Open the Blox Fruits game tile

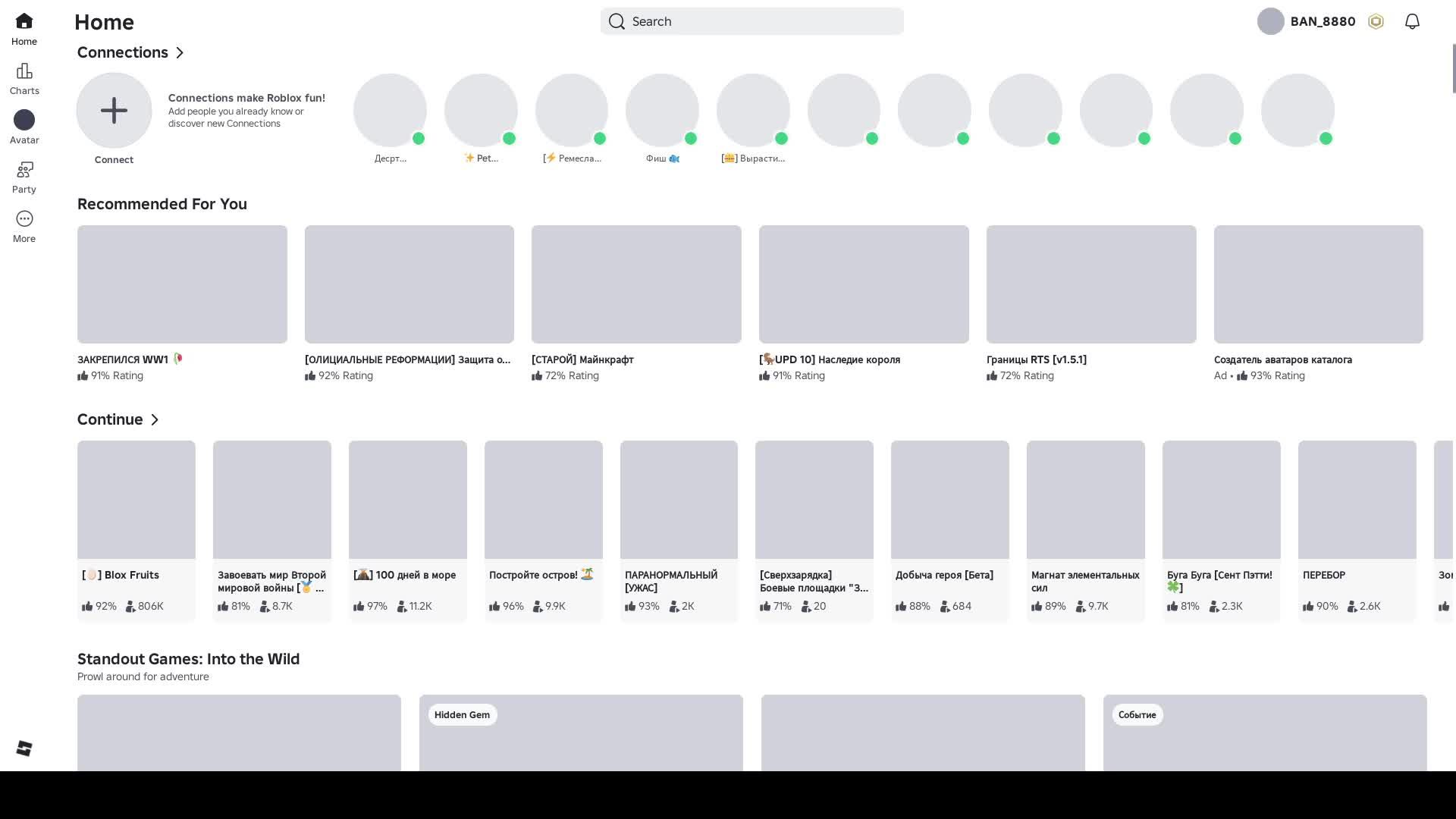[x=136, y=500]
